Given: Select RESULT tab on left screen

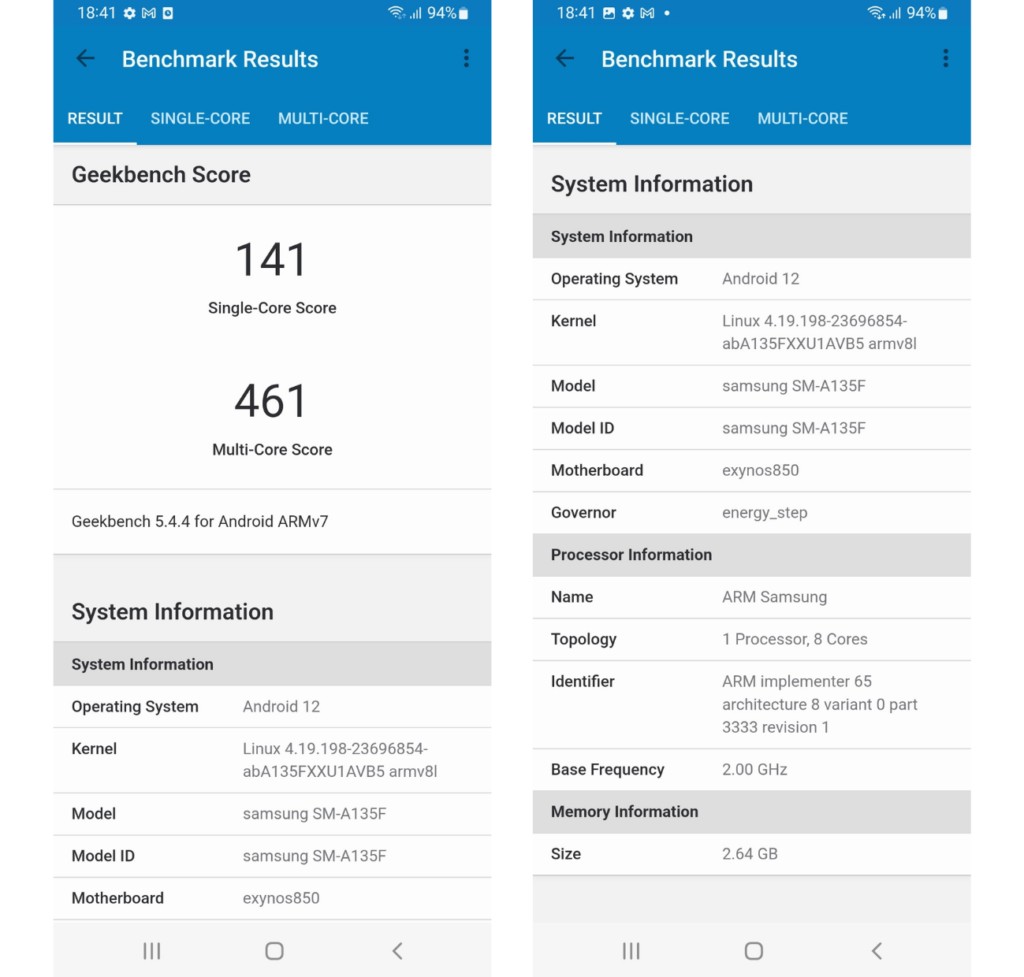Looking at the screenshot, I should click(x=95, y=118).
